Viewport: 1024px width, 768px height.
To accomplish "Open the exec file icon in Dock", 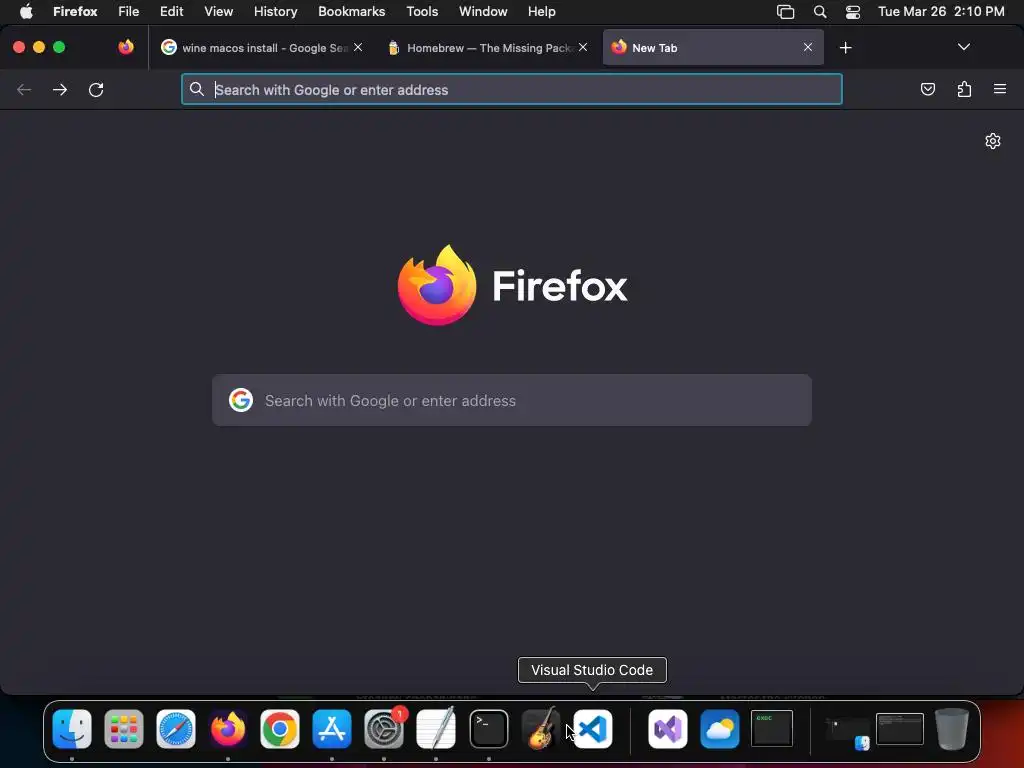I will 772,729.
